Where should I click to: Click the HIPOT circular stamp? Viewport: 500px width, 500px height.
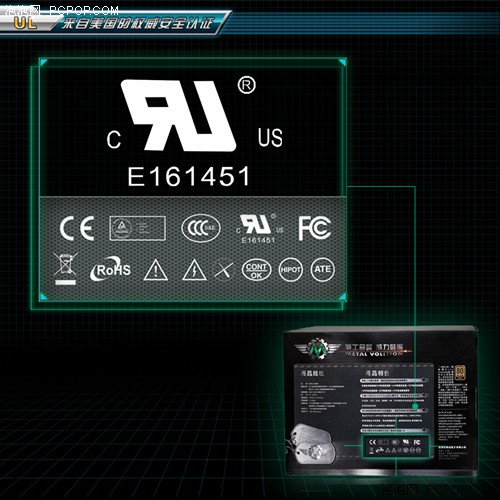291,269
